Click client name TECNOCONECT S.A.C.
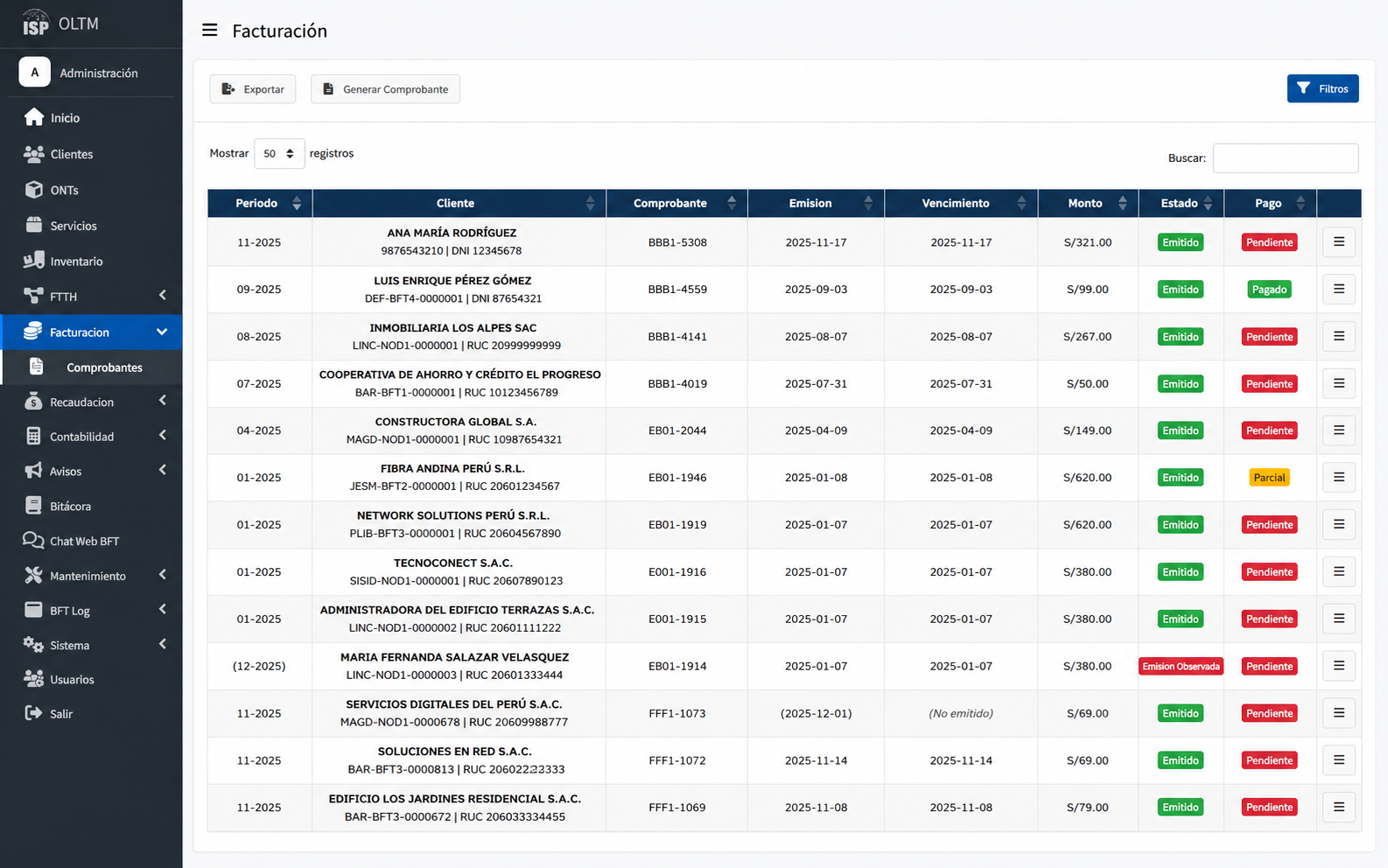This screenshot has height=868, width=1388. [453, 563]
